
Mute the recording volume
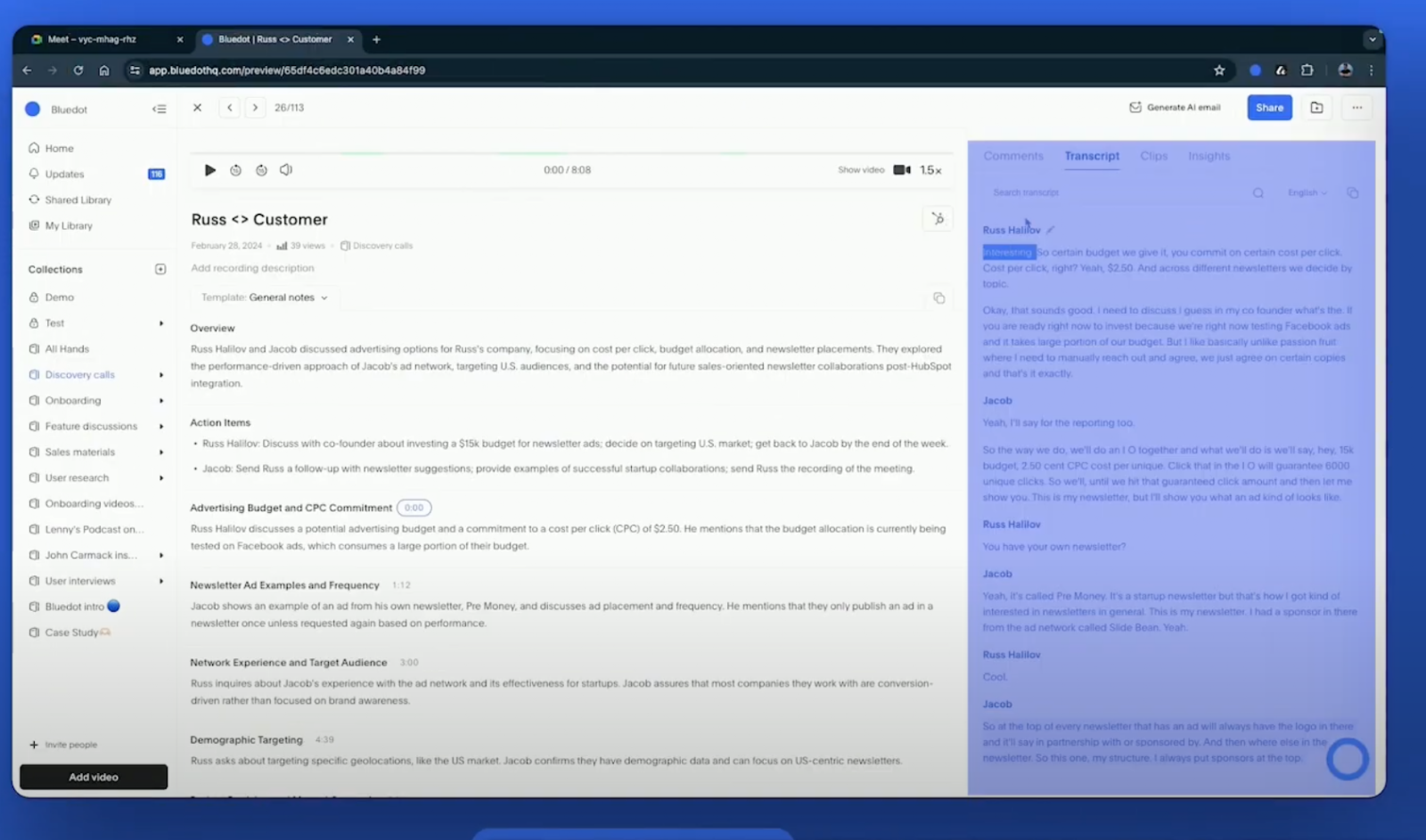pos(286,170)
